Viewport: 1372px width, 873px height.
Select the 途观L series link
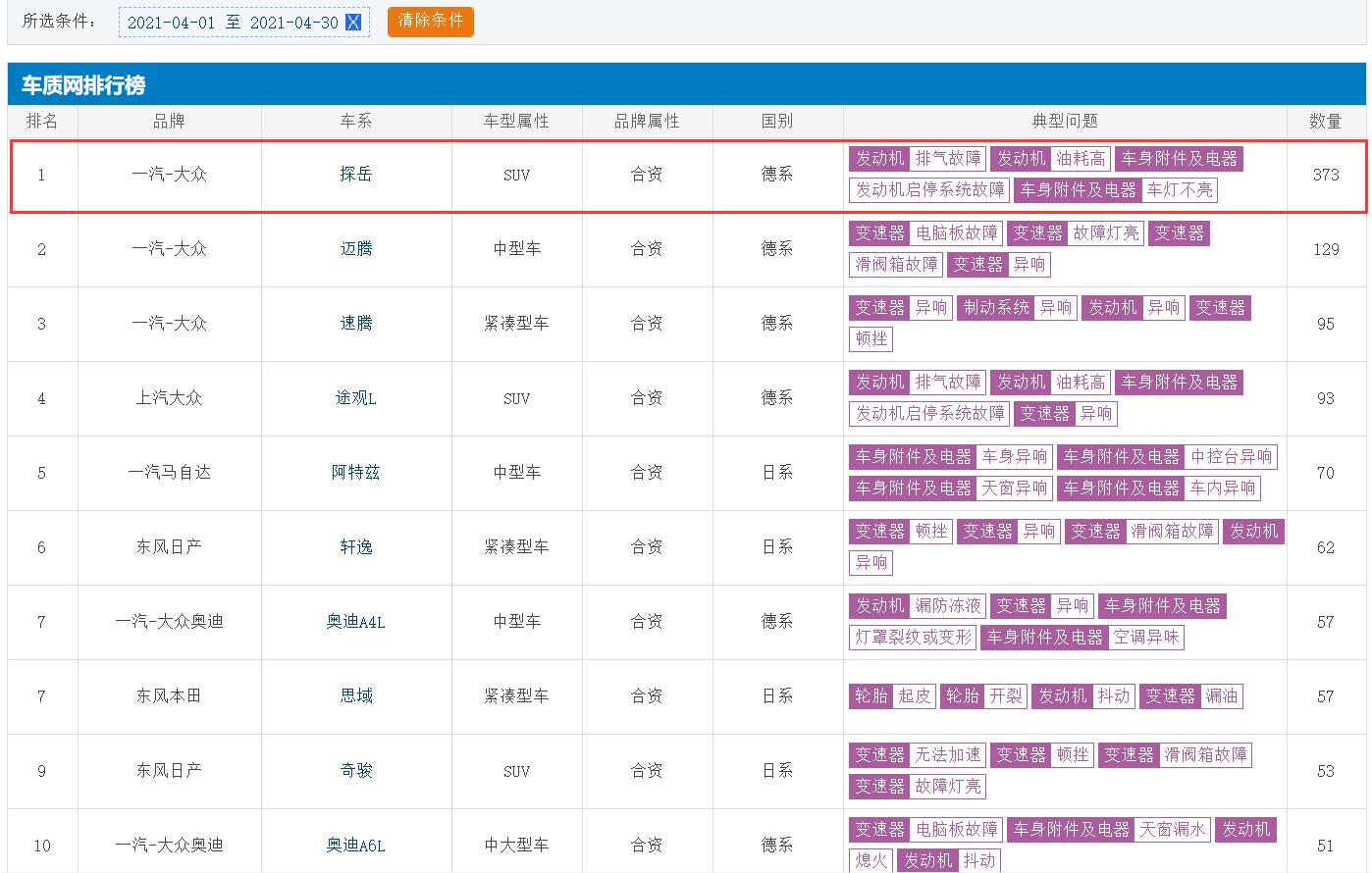click(x=356, y=398)
